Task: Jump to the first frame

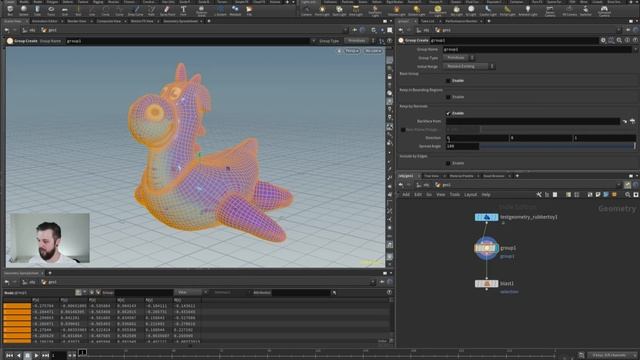Action: tap(9, 356)
